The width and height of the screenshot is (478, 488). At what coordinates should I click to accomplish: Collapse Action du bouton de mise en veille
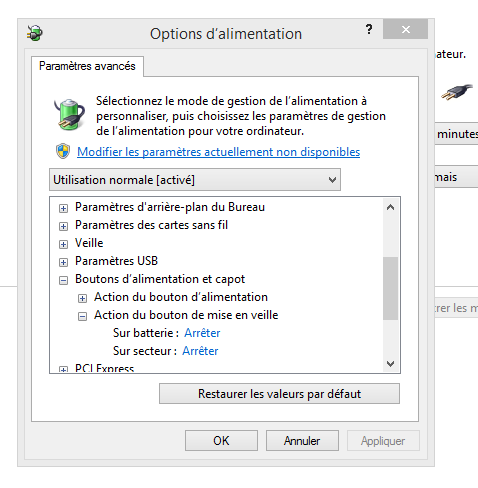(x=82, y=316)
